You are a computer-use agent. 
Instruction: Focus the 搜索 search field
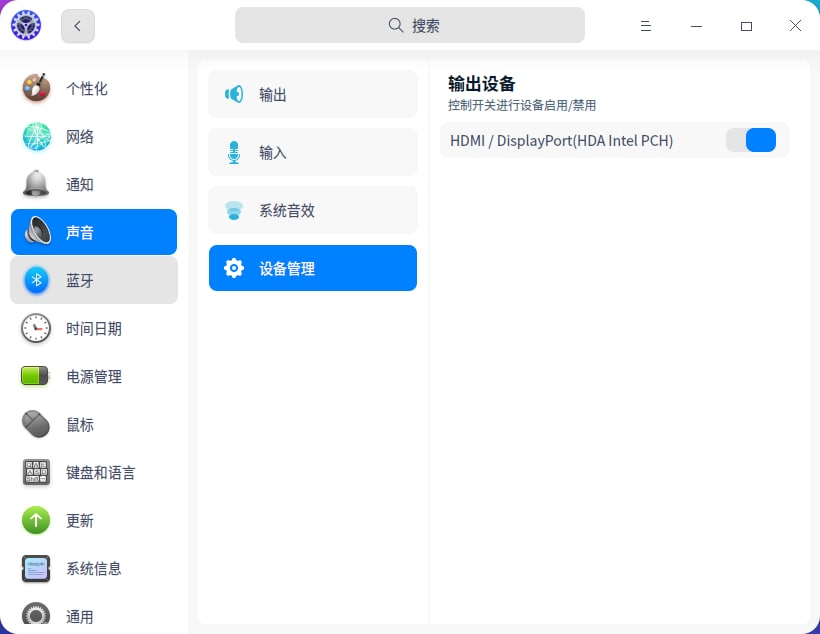click(x=409, y=25)
